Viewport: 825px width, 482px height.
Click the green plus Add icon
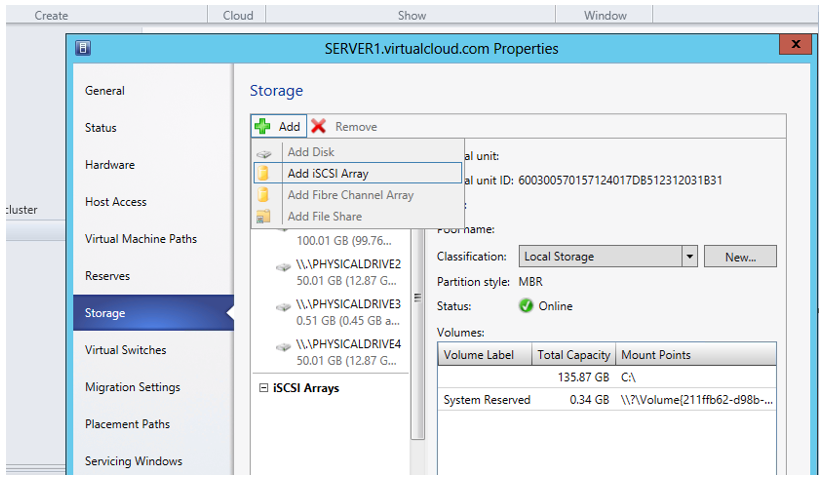tap(263, 127)
